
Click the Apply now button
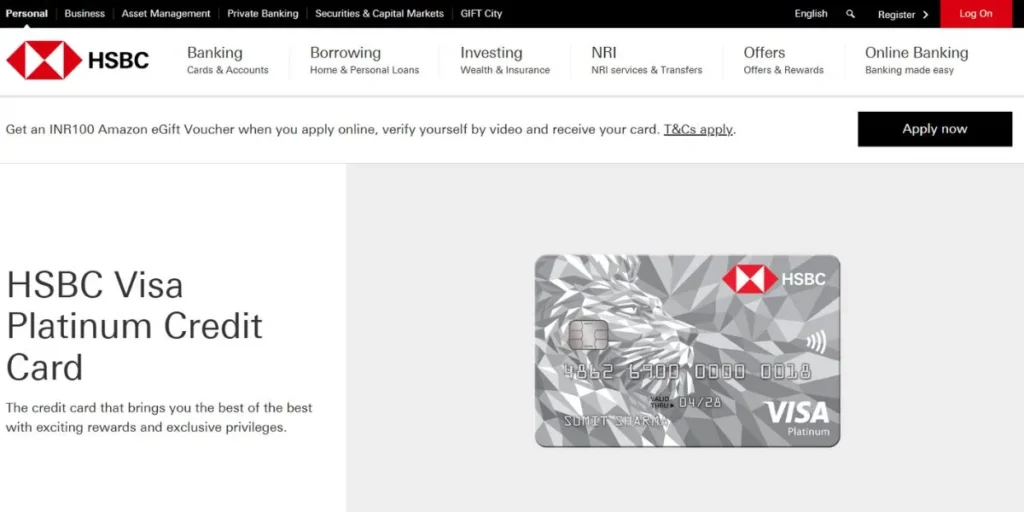[935, 129]
